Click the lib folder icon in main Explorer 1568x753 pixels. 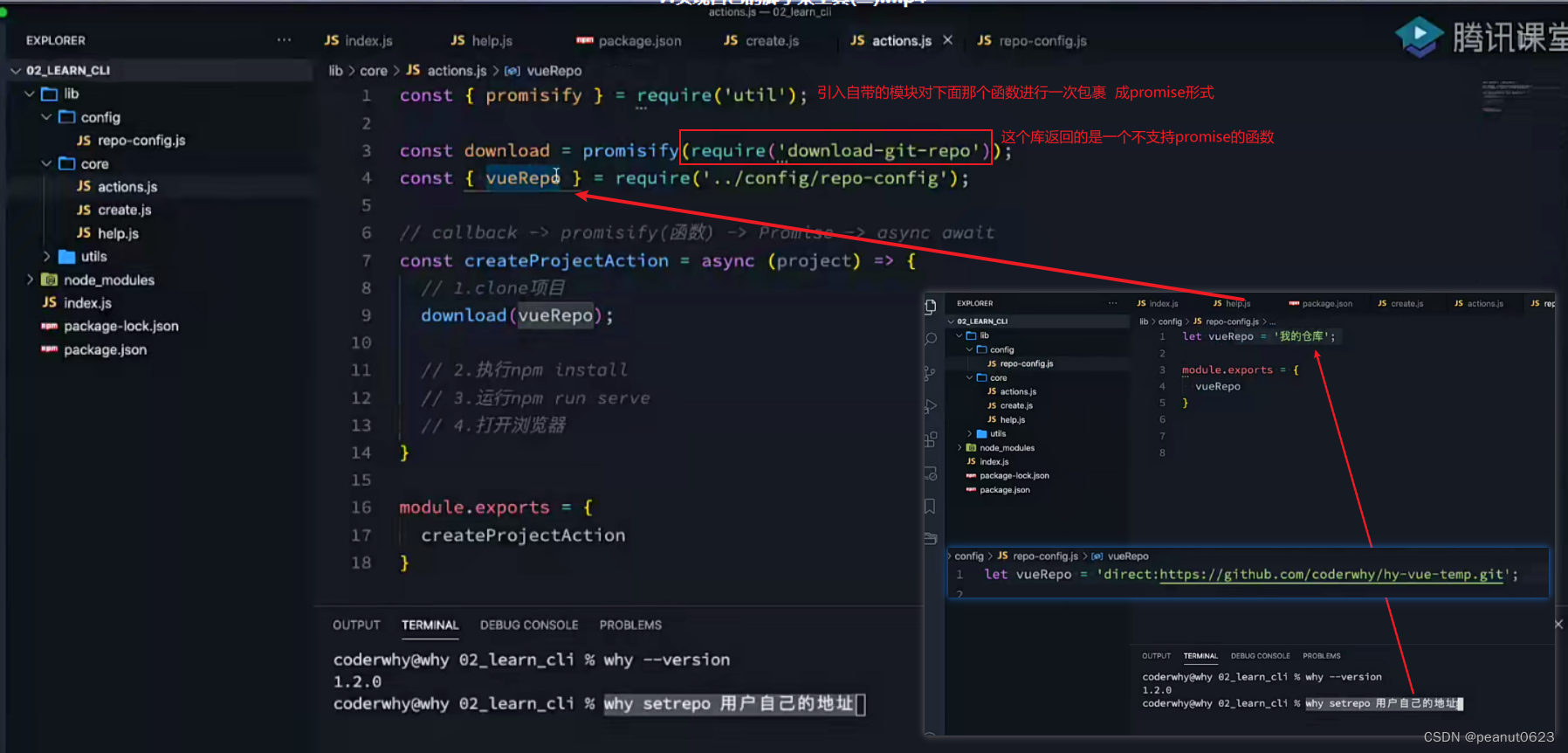50,93
